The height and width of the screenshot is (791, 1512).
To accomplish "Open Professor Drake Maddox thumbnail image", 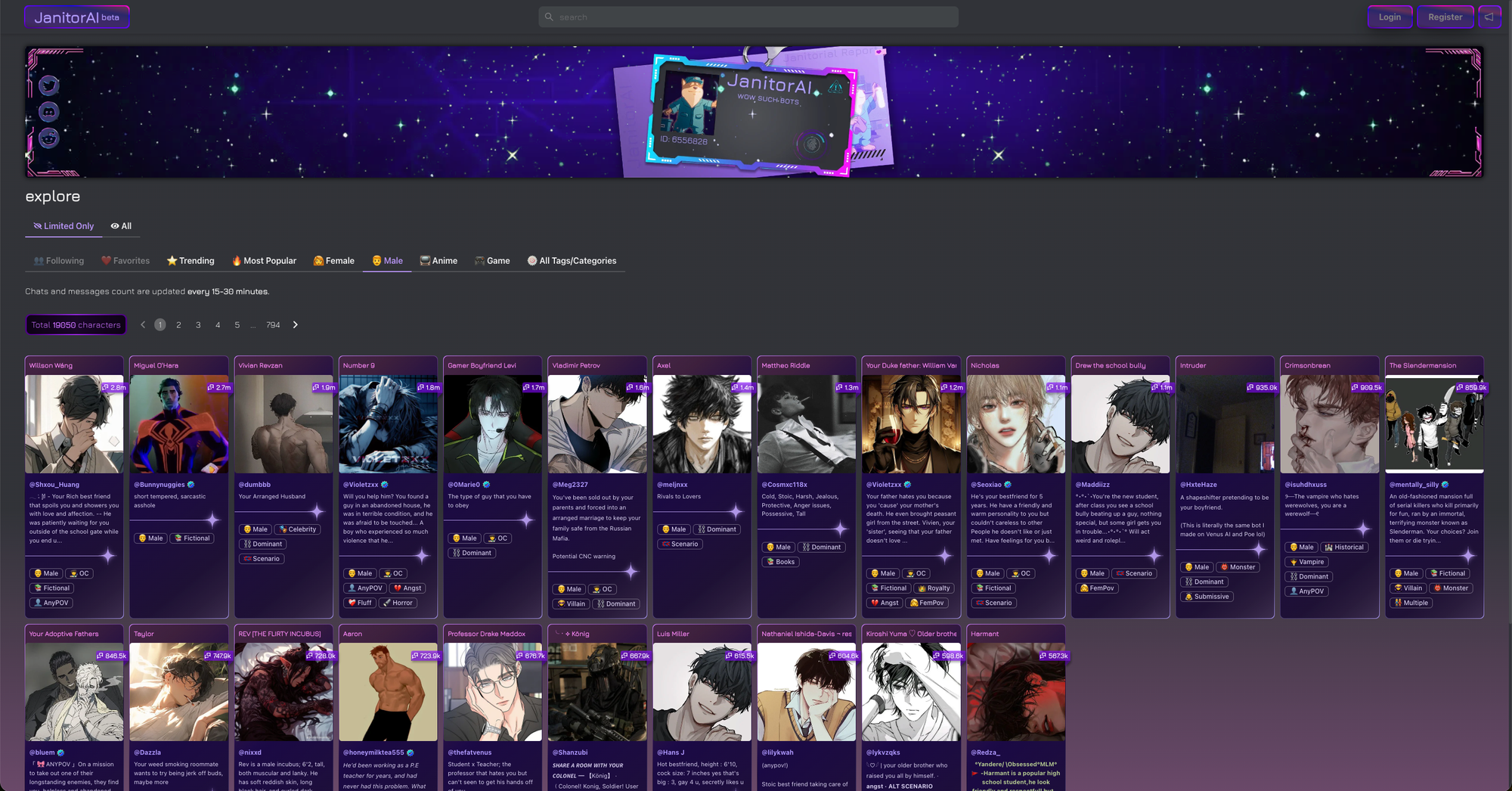I will [x=493, y=692].
